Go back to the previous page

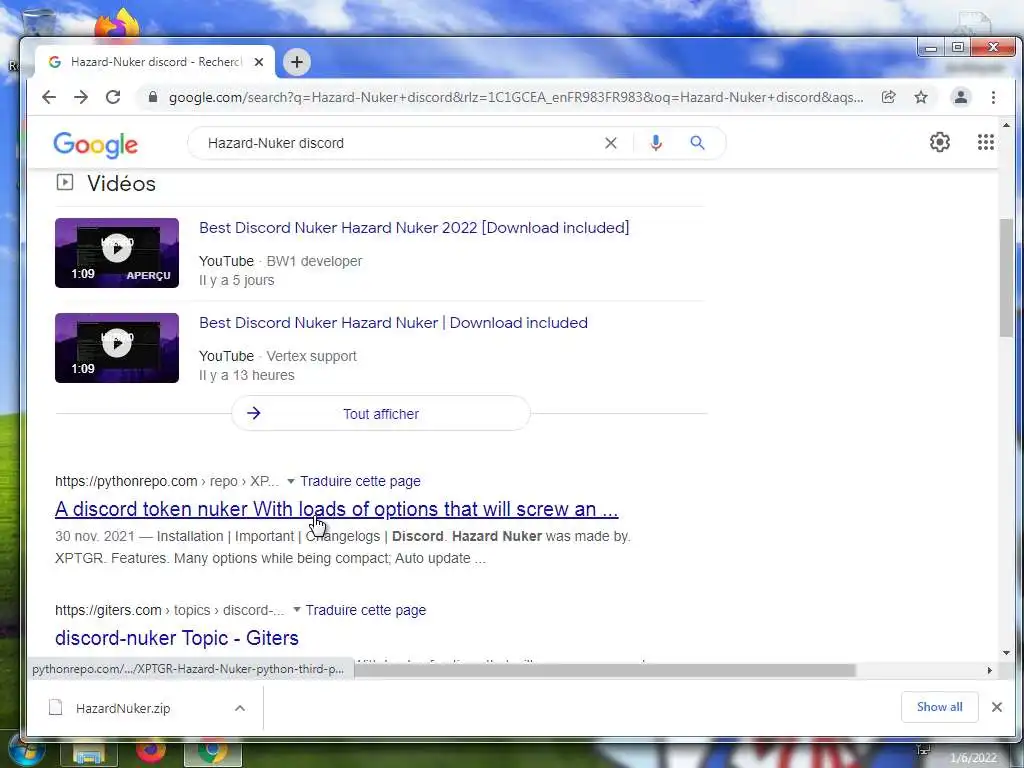(49, 97)
